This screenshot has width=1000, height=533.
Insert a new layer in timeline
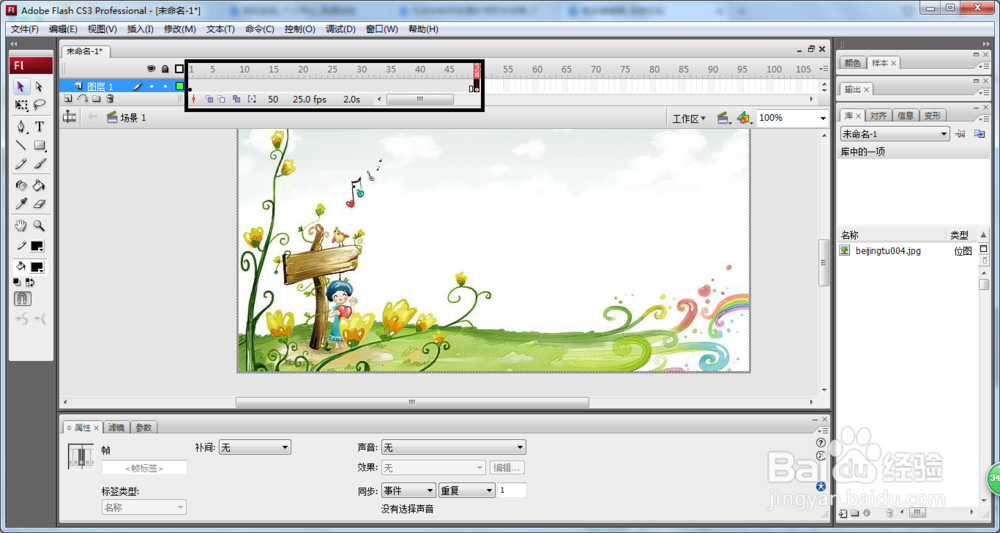[x=68, y=99]
